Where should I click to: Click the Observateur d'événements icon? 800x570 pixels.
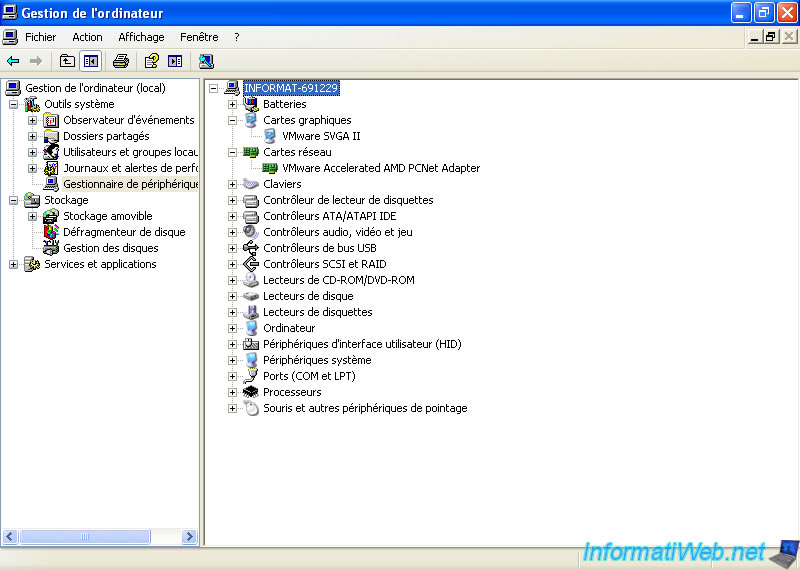click(x=51, y=120)
